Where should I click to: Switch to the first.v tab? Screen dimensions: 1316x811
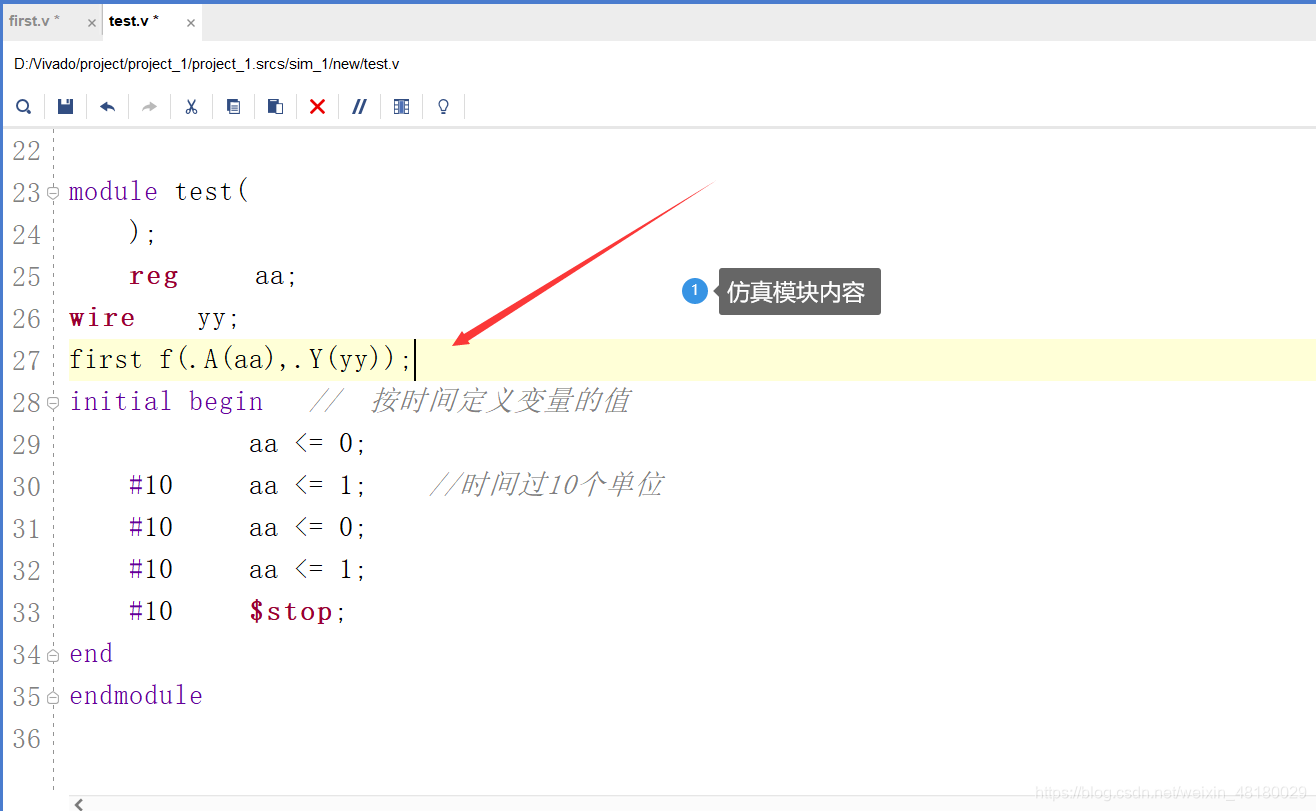point(35,21)
